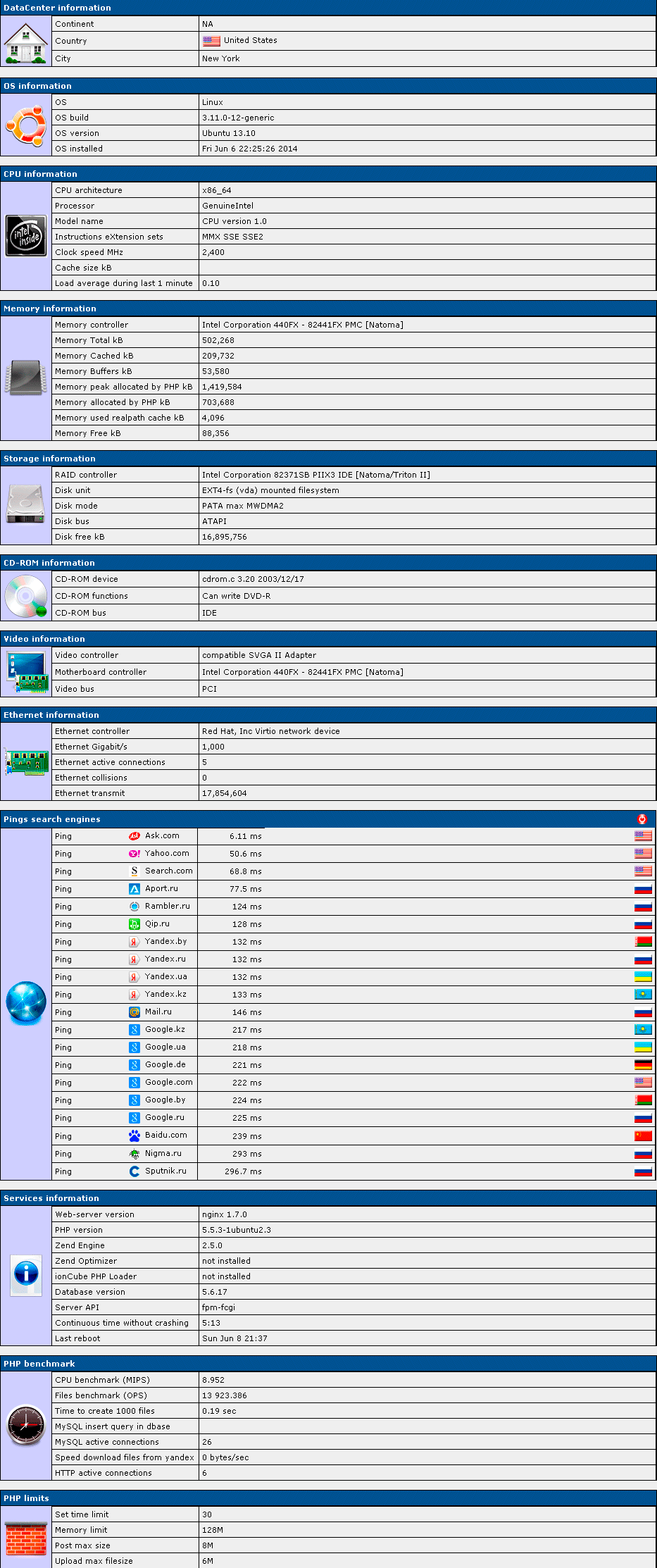Image resolution: width=657 pixels, height=1568 pixels.
Task: Click the house icon in DataCenter information
Action: tap(26, 42)
